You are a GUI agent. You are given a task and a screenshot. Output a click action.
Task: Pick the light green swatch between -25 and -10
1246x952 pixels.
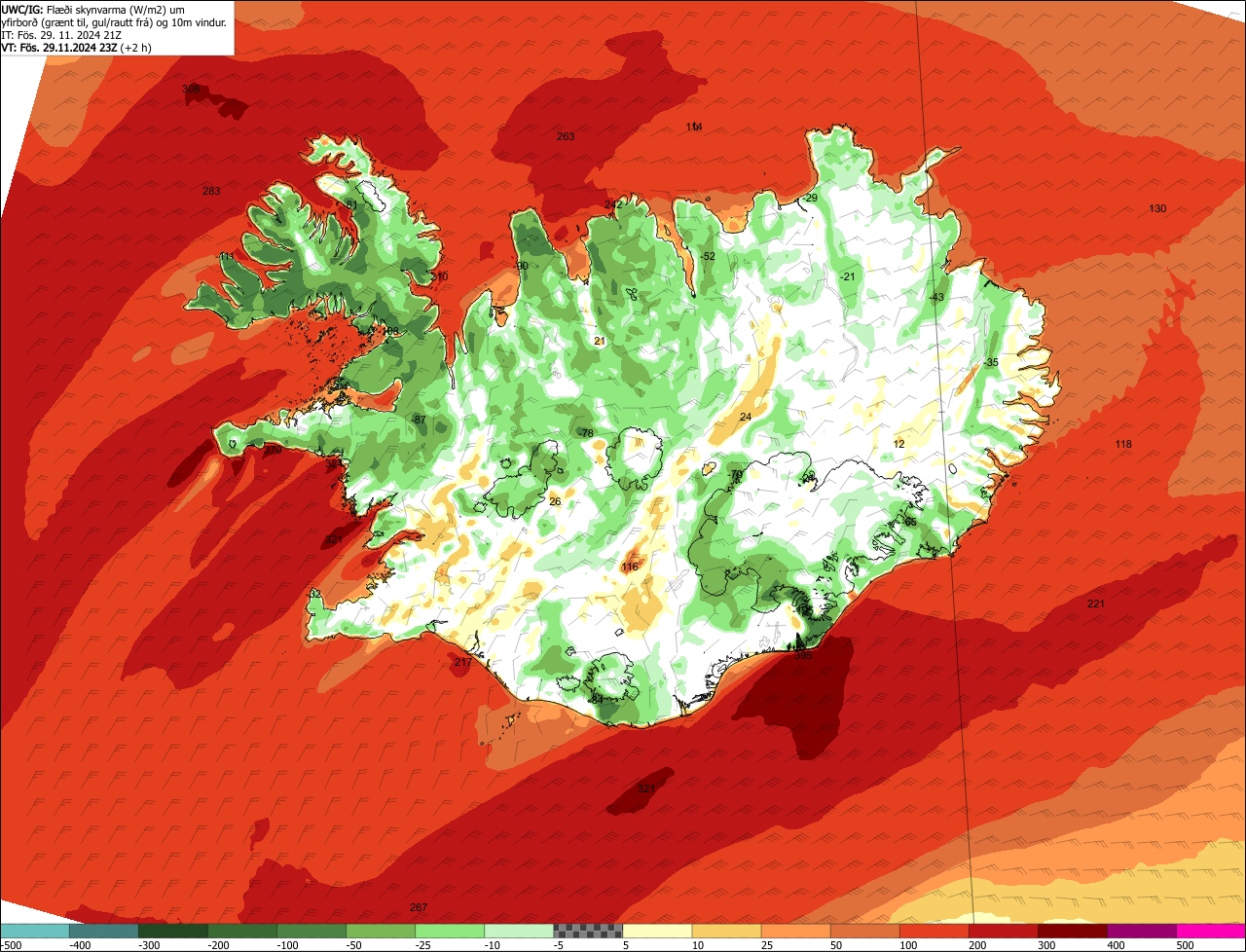[x=450, y=930]
